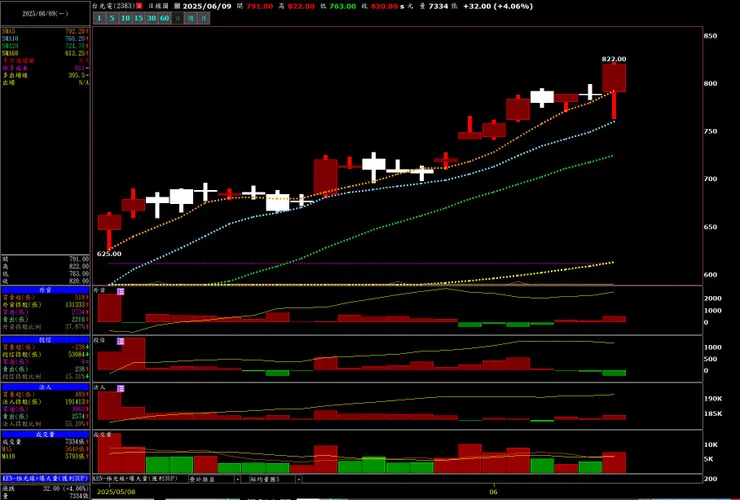Click the high price 822.00 in header
Screen dimensions: 740x500
pos(301,6)
